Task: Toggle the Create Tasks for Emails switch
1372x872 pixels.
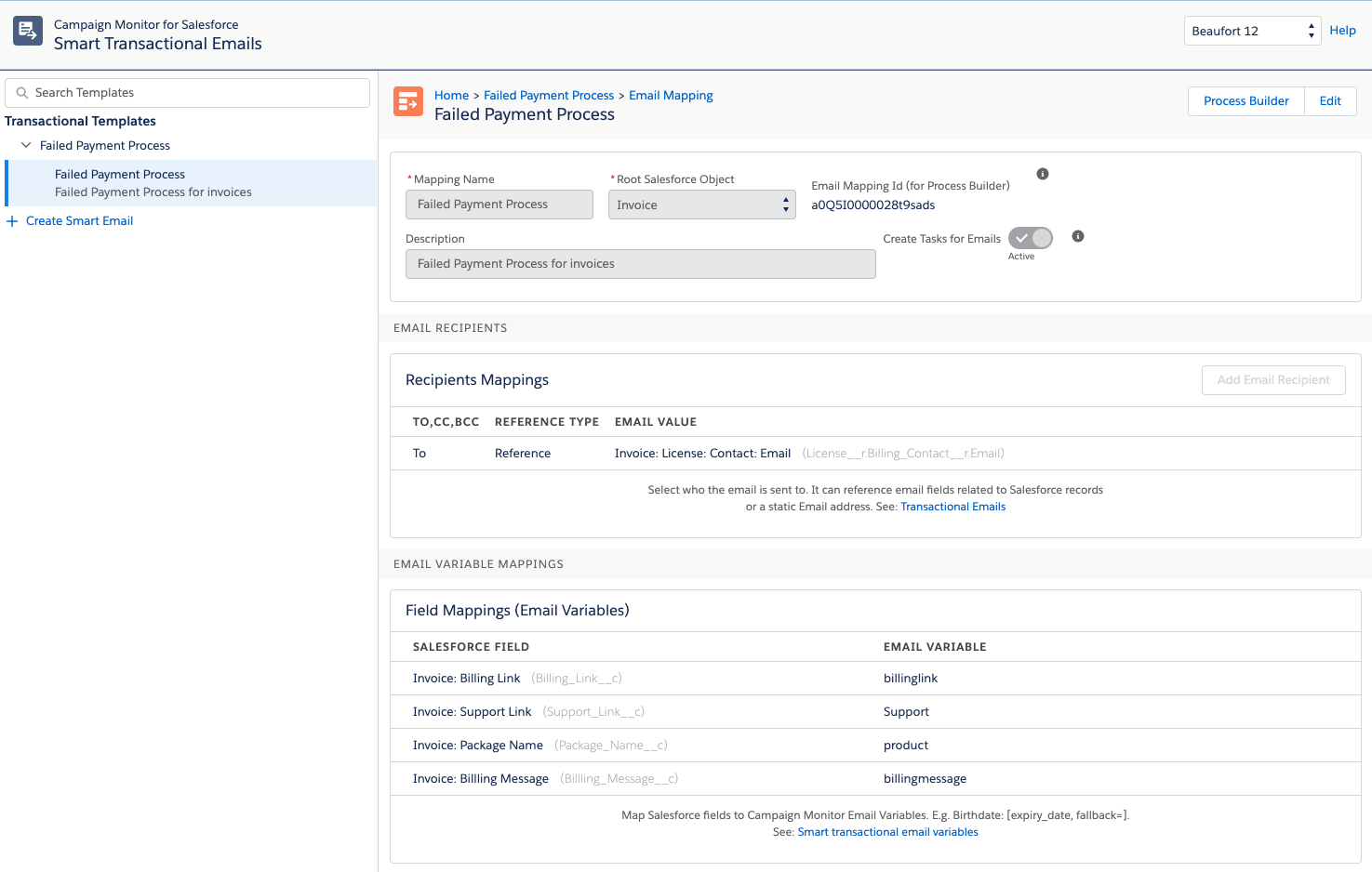Action: [x=1031, y=238]
